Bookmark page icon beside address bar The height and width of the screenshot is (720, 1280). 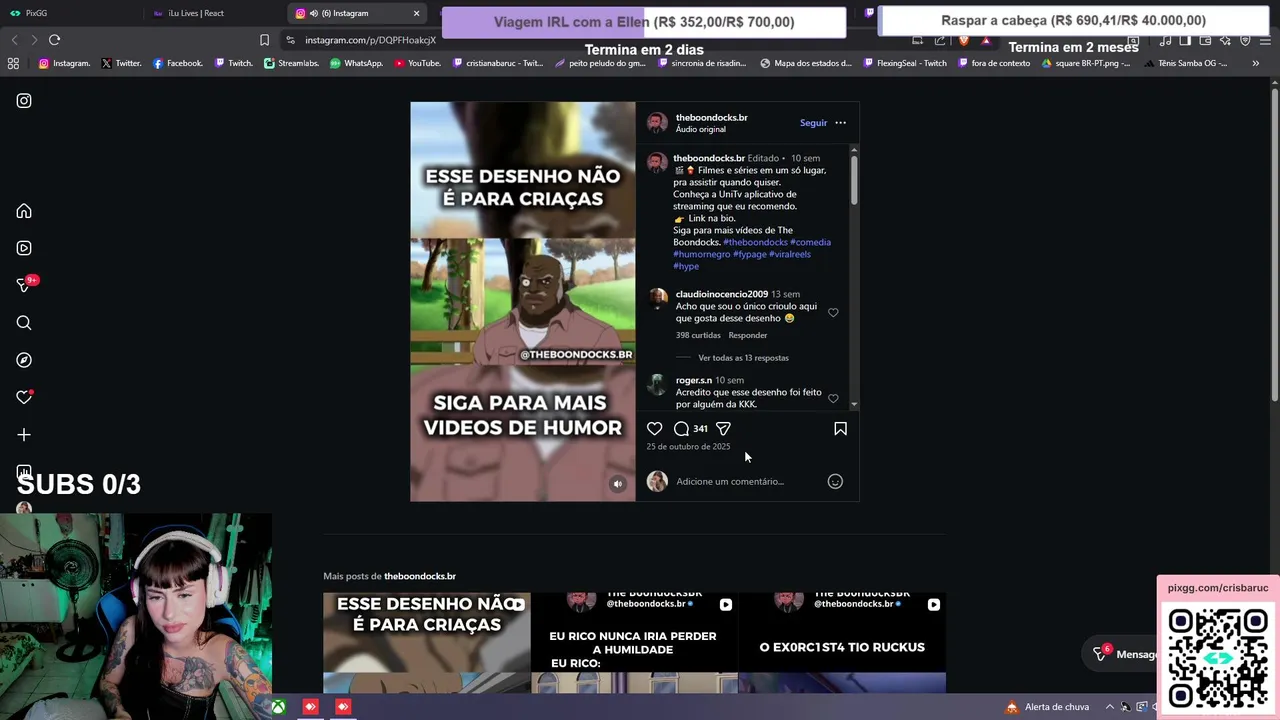click(x=264, y=40)
